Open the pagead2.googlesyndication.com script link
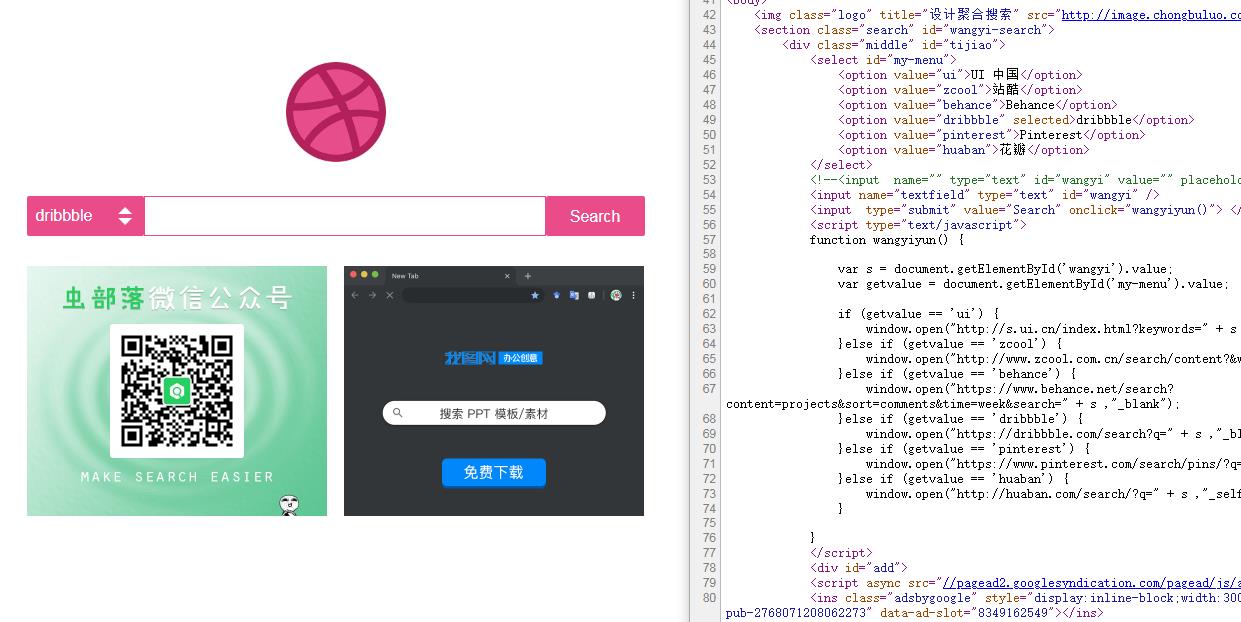Screen dimensions: 1241x622 coord(1092,583)
